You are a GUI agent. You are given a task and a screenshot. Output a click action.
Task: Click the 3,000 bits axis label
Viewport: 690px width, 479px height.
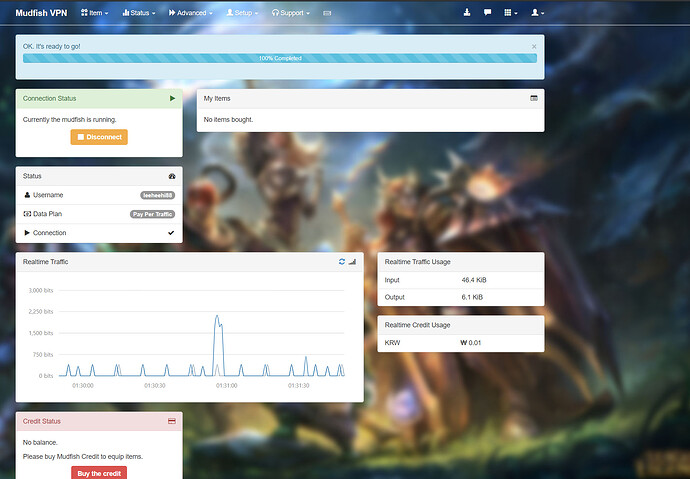pos(41,290)
